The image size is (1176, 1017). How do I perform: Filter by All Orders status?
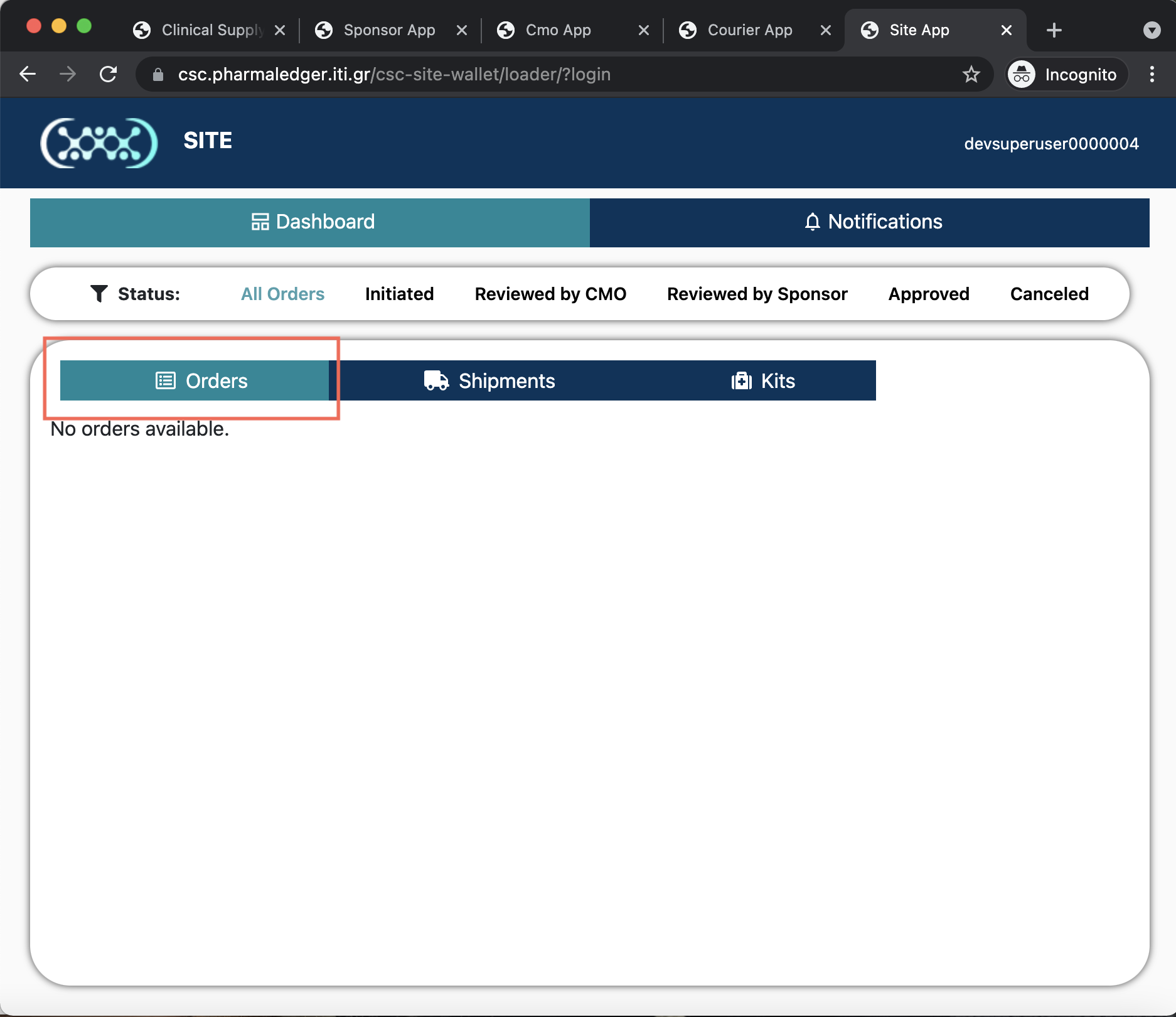[282, 294]
